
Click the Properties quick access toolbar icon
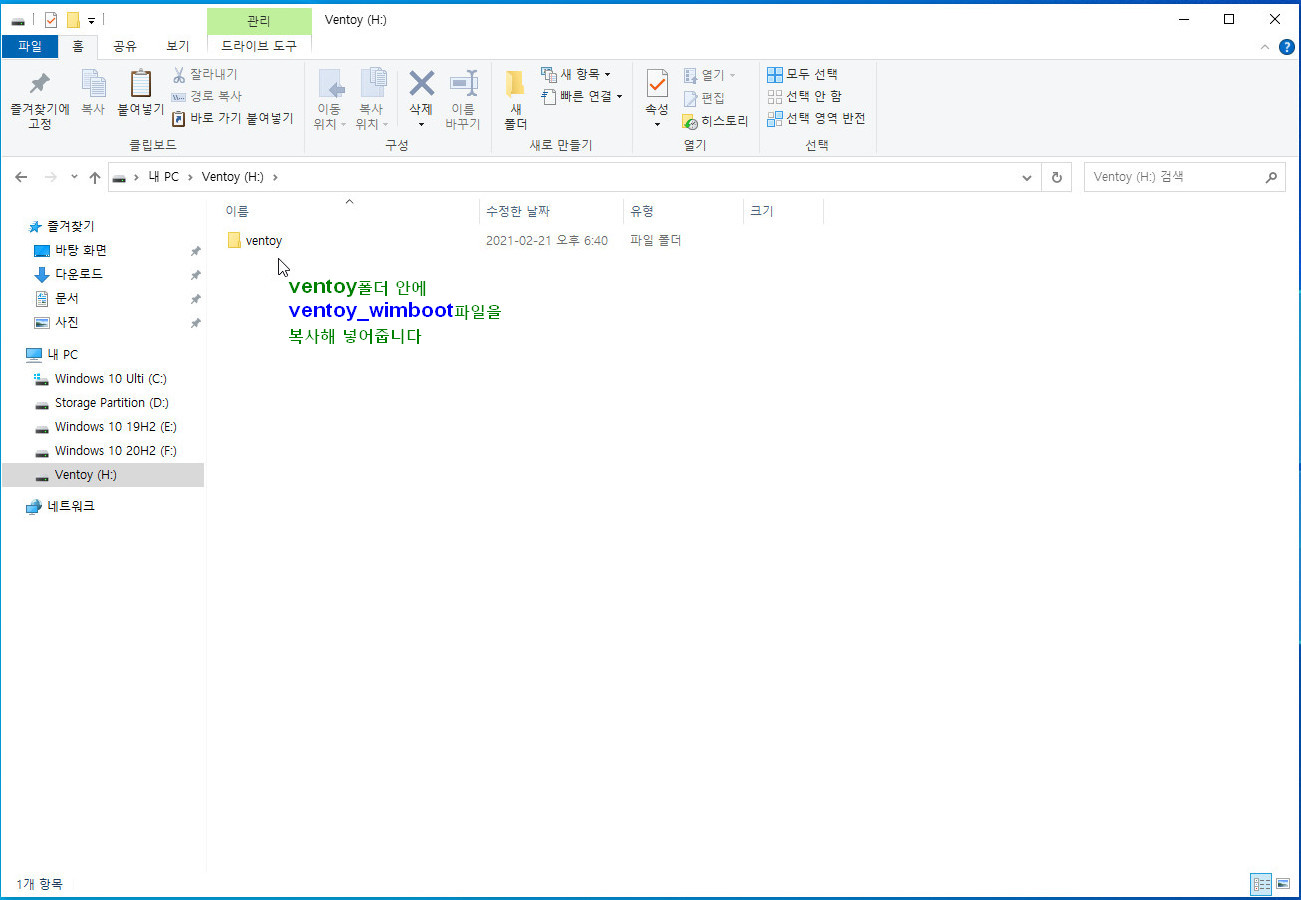coord(51,20)
